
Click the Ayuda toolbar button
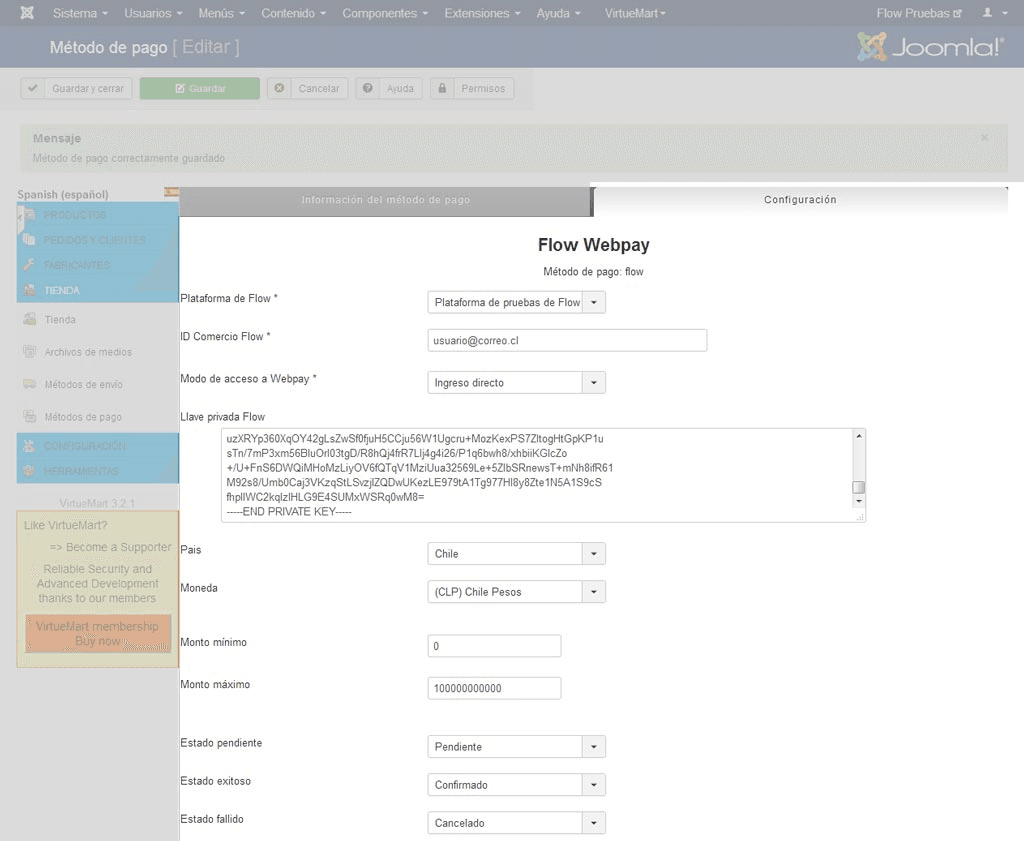[389, 88]
